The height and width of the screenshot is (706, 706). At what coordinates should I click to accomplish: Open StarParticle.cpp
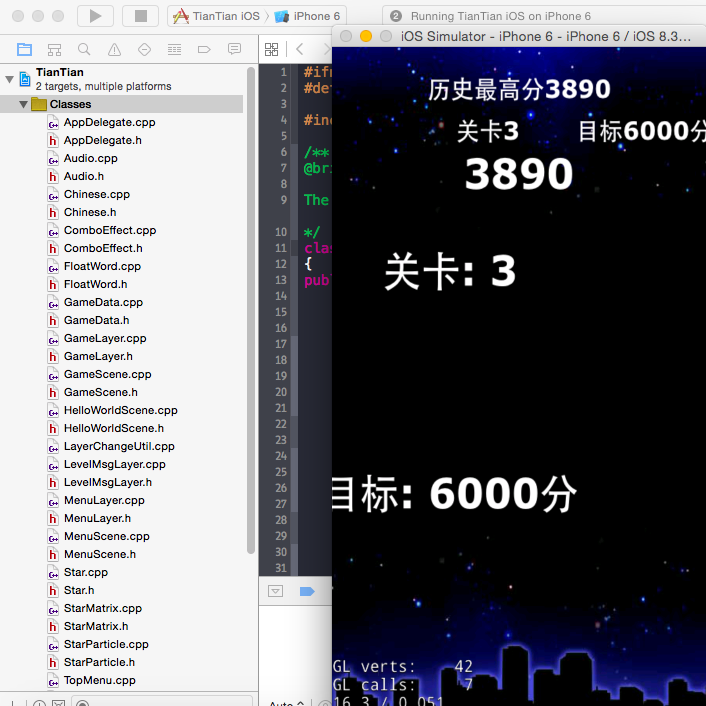pyautogui.click(x=106, y=645)
